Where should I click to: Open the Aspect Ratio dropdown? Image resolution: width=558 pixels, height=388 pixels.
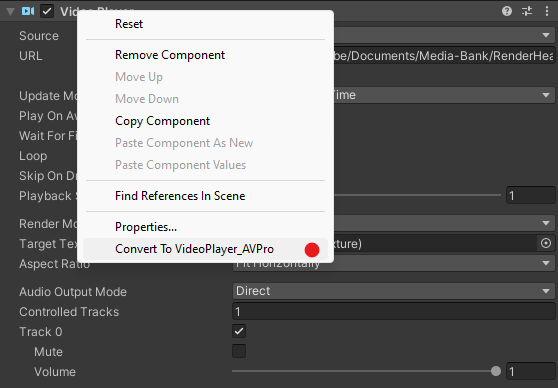tap(394, 264)
